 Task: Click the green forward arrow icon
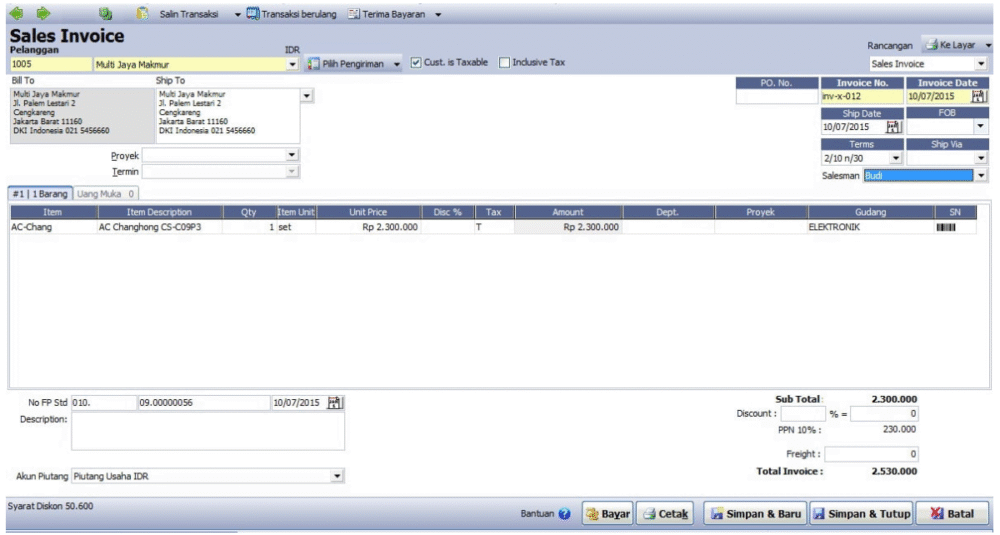pos(42,15)
